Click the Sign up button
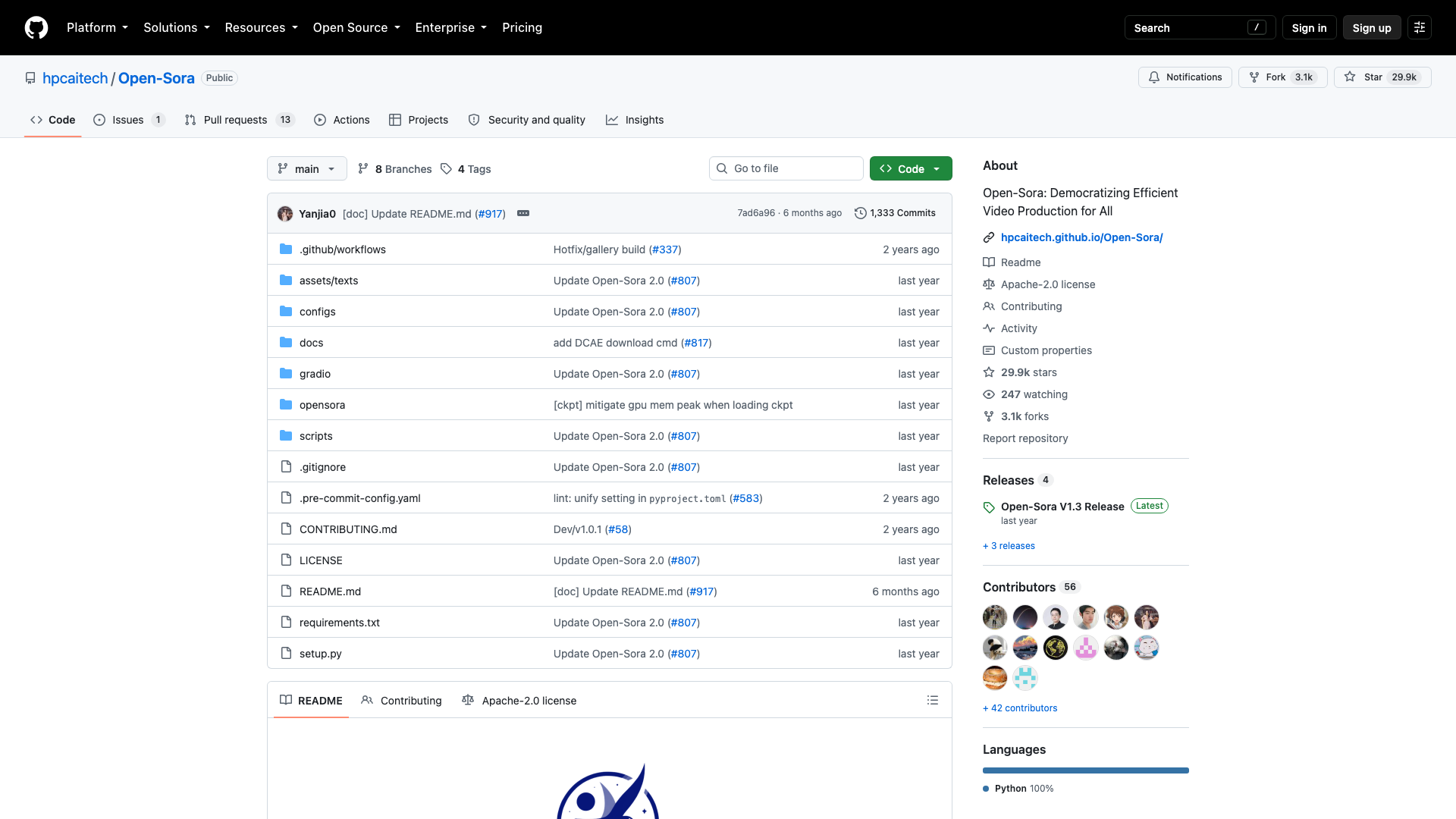Image resolution: width=1456 pixels, height=819 pixels. (1372, 27)
